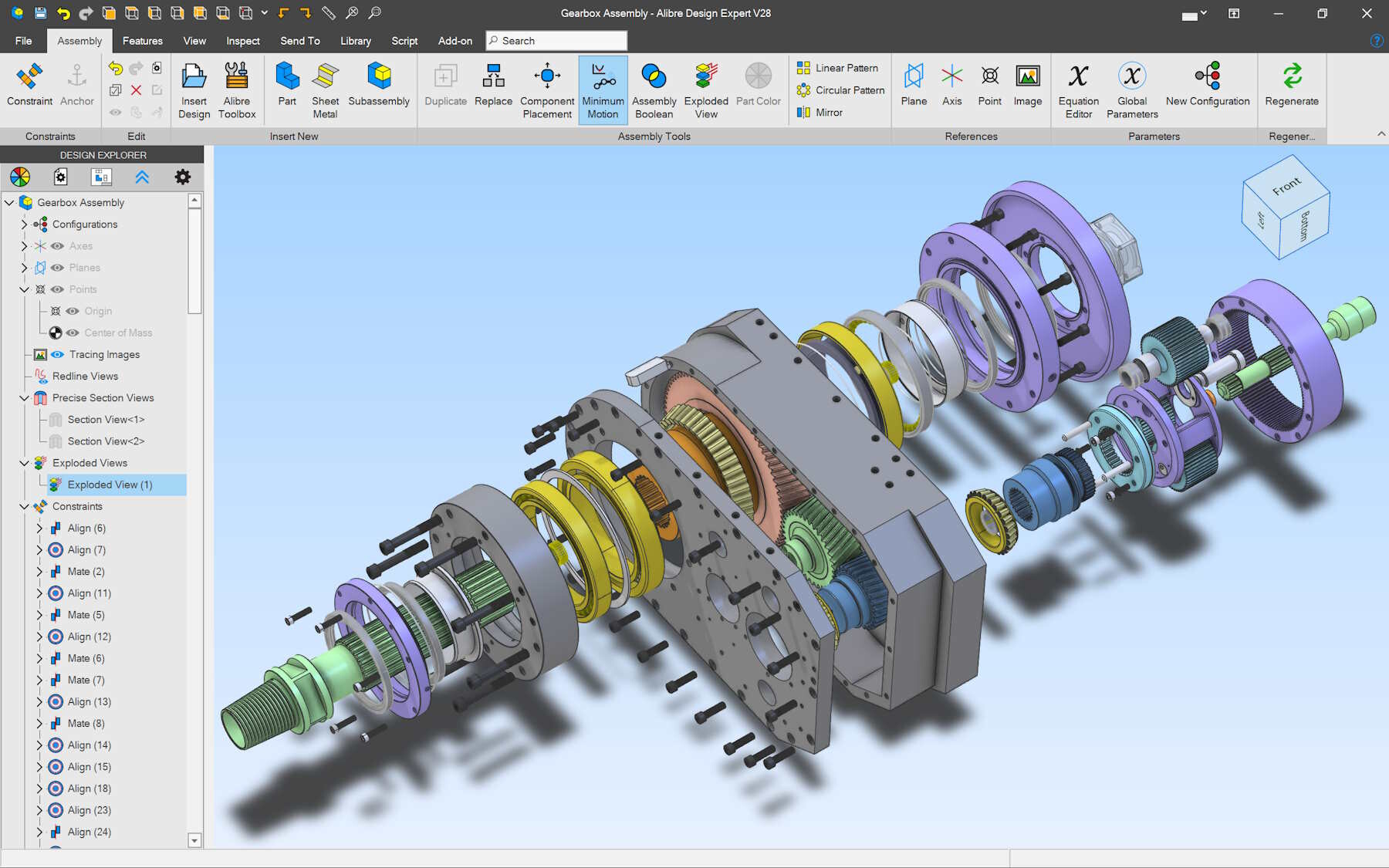Activate the Minimum Motion tool
The height and width of the screenshot is (868, 1389).
pos(603,90)
